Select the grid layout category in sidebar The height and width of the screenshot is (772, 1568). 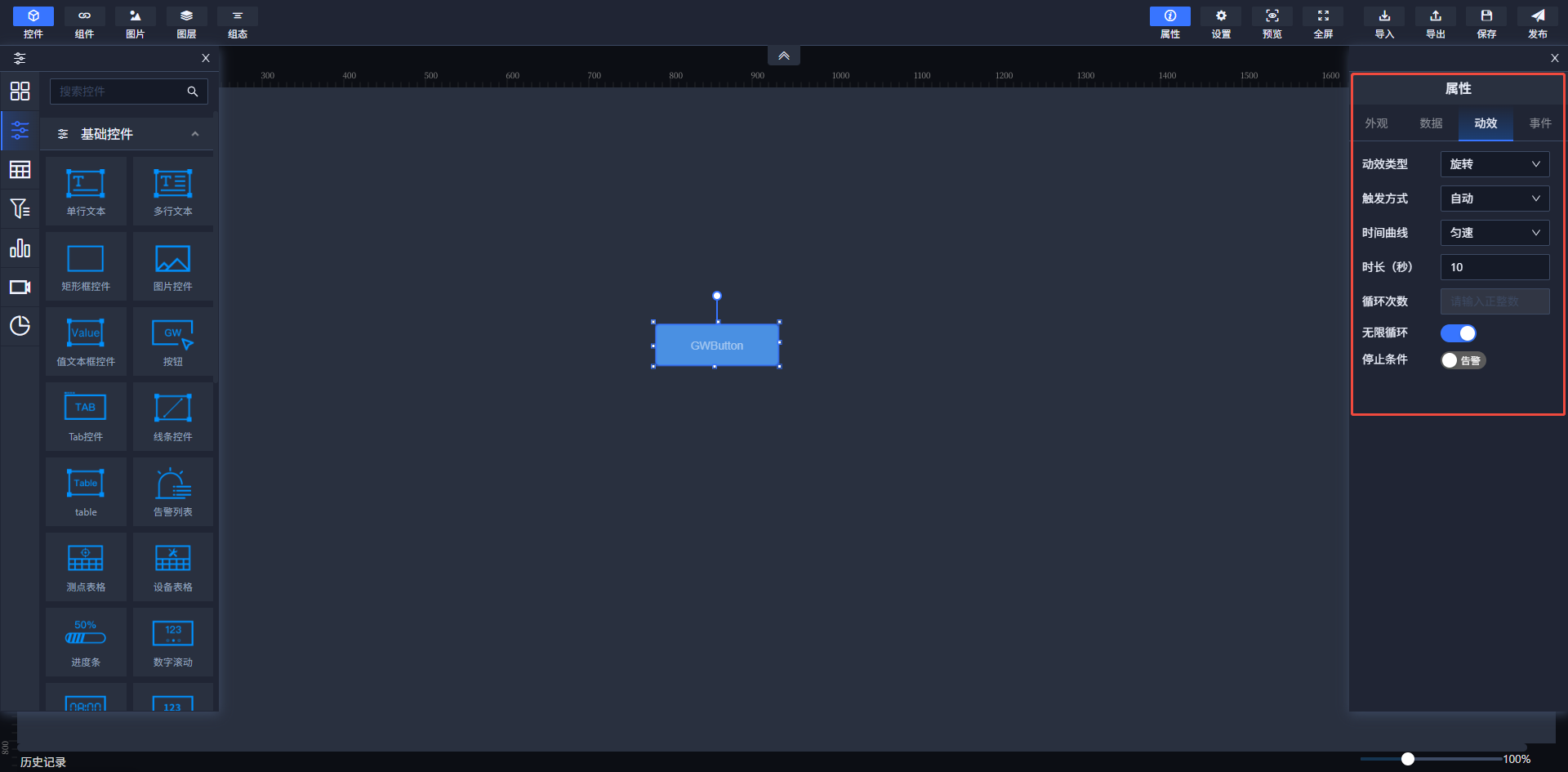(20, 91)
